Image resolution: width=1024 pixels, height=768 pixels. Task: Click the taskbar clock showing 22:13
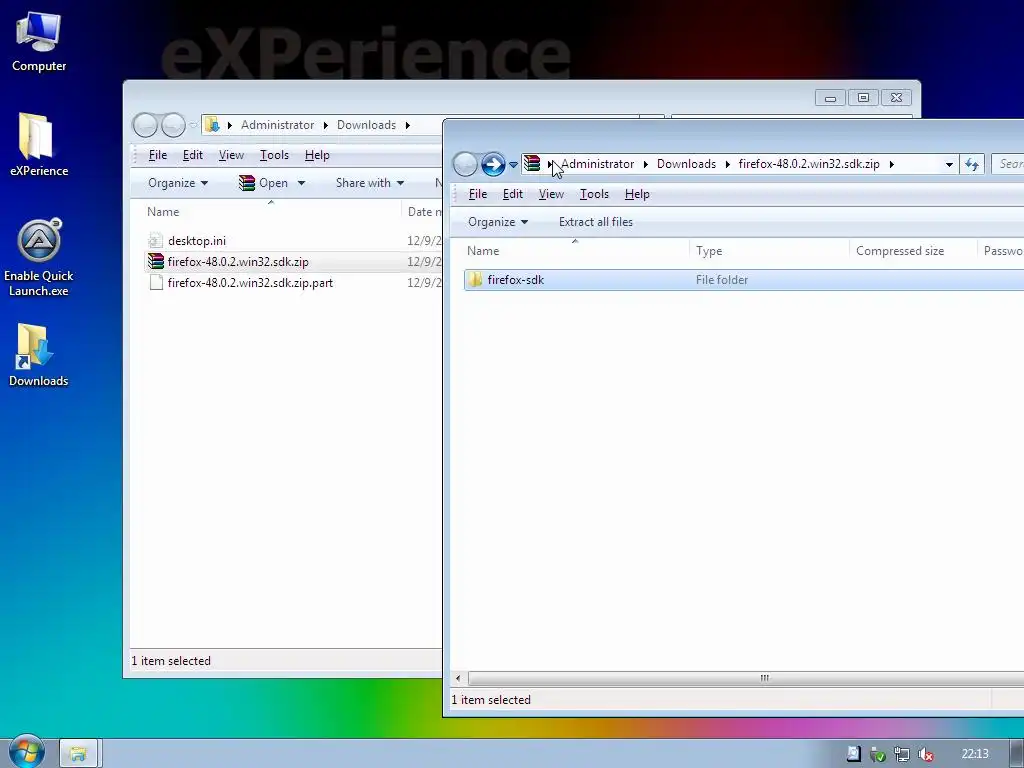(x=974, y=754)
